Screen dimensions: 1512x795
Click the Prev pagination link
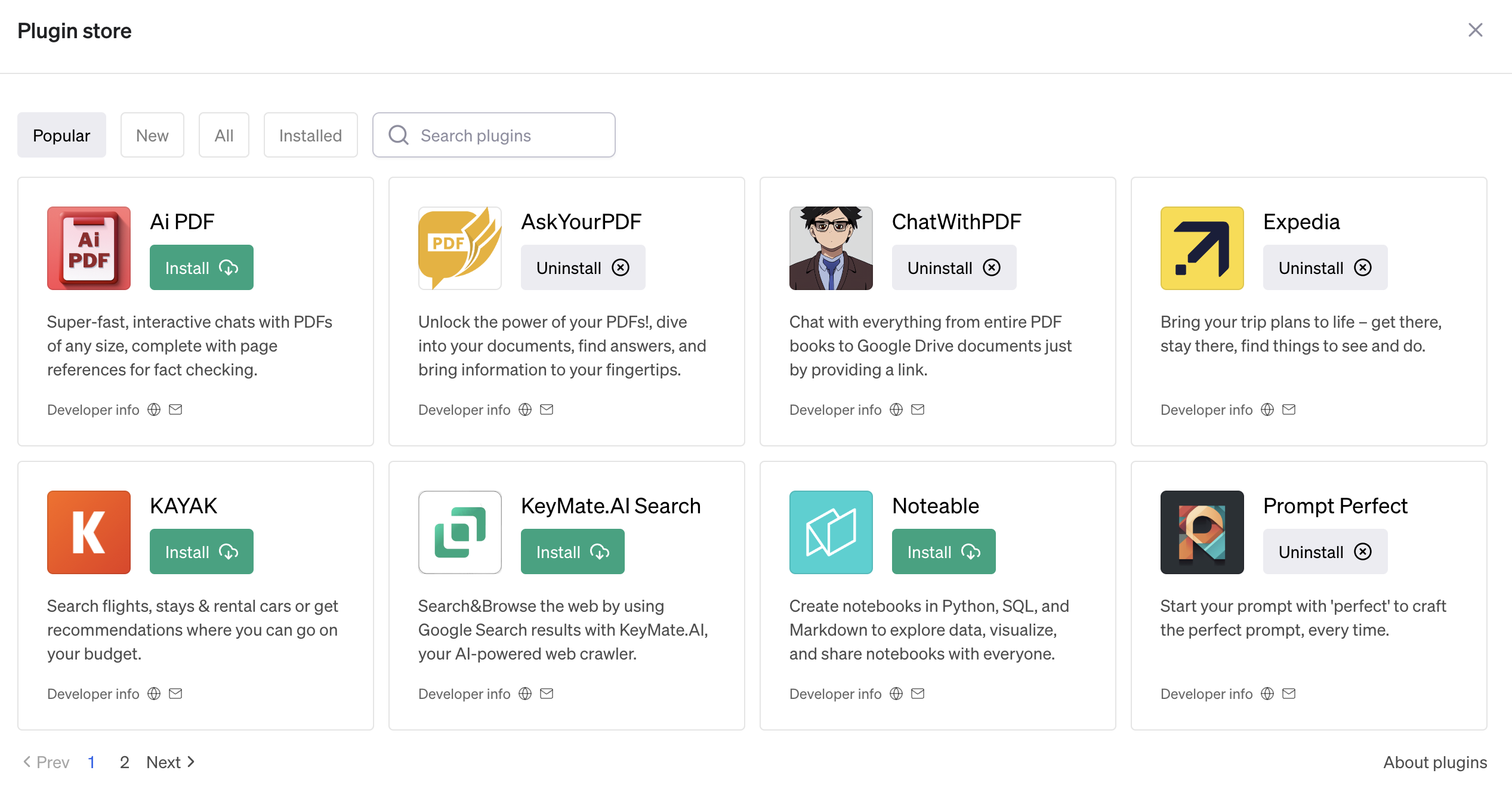[46, 762]
